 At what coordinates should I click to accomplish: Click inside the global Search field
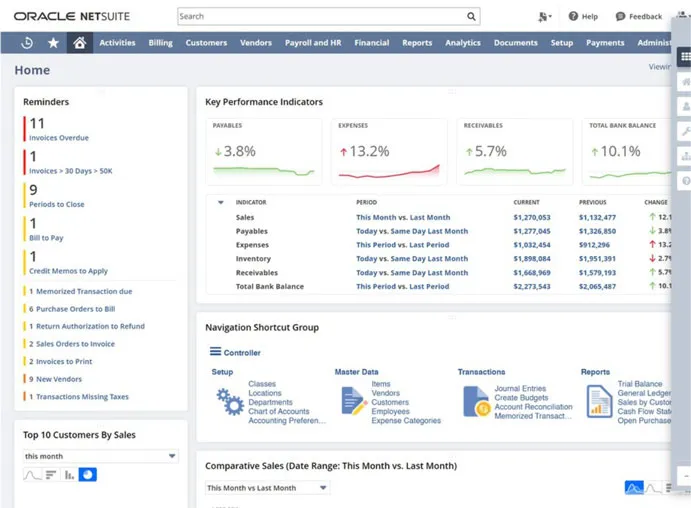click(x=320, y=17)
